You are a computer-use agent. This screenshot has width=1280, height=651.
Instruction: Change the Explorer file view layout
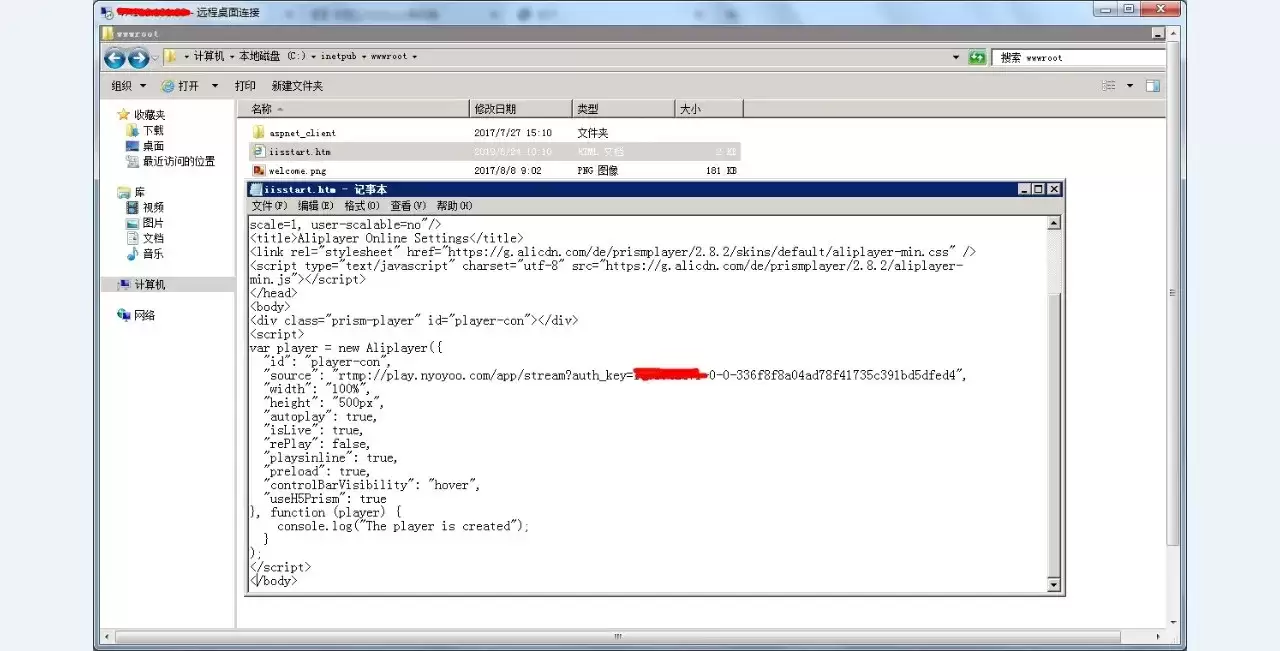point(1108,86)
